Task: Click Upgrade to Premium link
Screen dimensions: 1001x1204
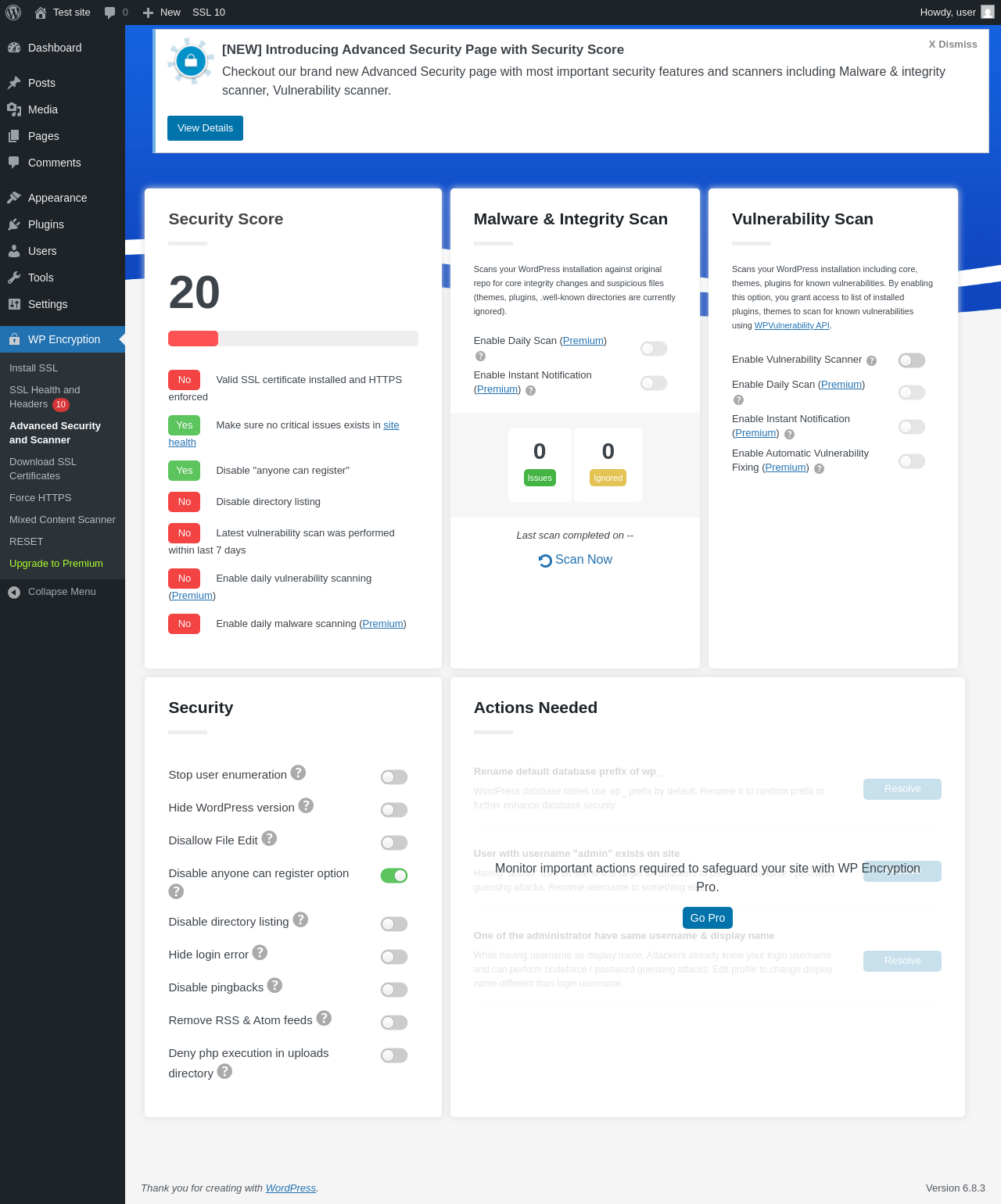Action: click(56, 564)
